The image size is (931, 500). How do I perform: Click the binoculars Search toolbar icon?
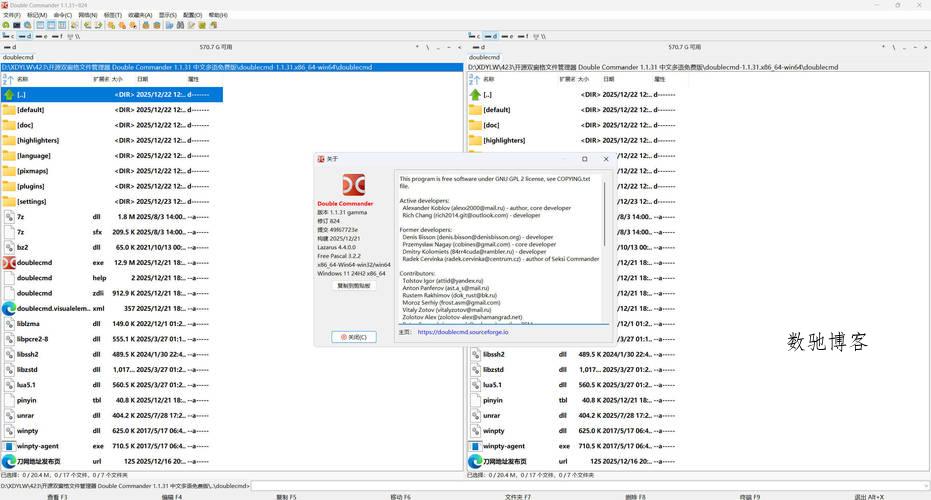[180, 25]
